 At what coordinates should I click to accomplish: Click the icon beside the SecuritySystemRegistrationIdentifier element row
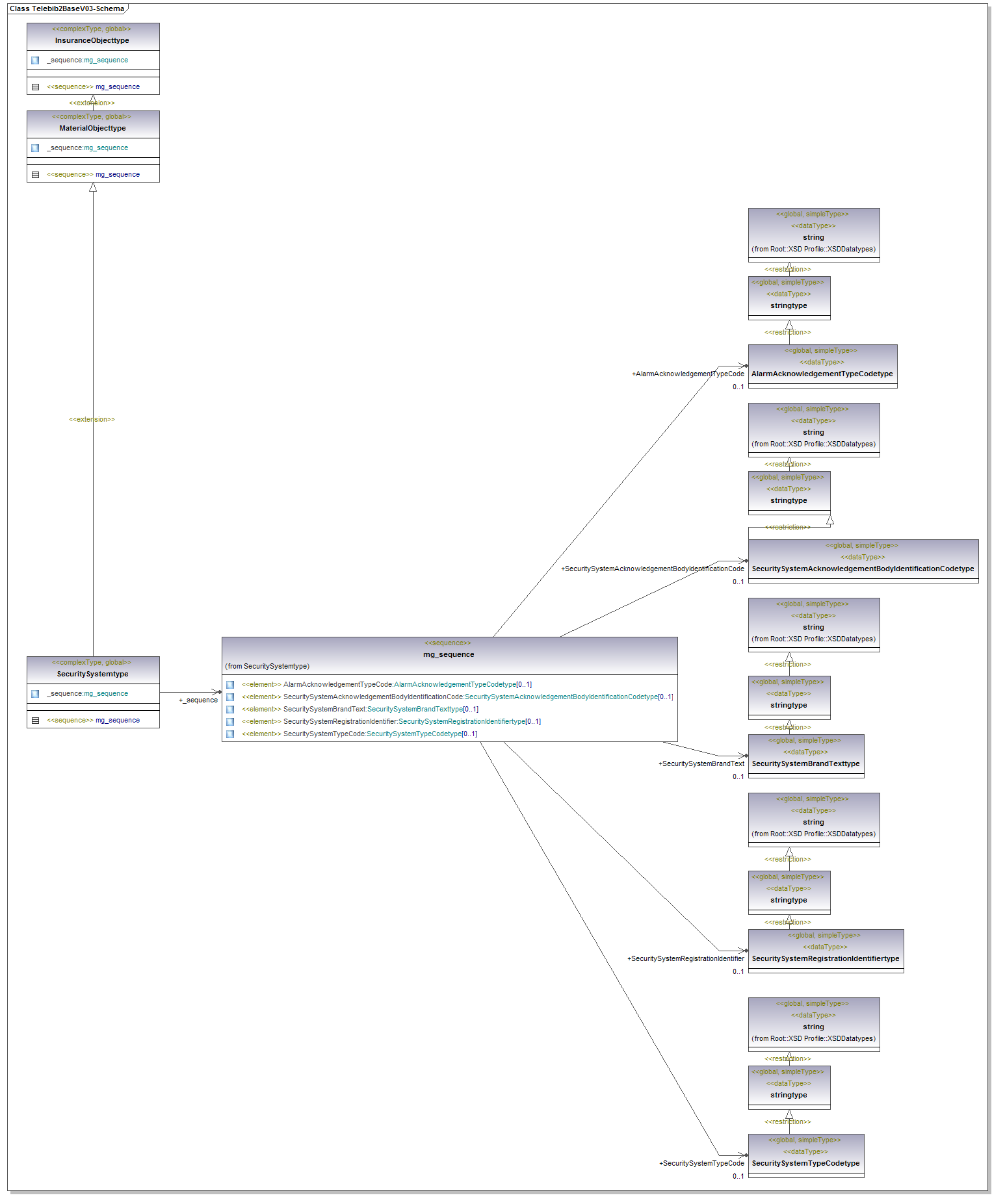(x=230, y=722)
